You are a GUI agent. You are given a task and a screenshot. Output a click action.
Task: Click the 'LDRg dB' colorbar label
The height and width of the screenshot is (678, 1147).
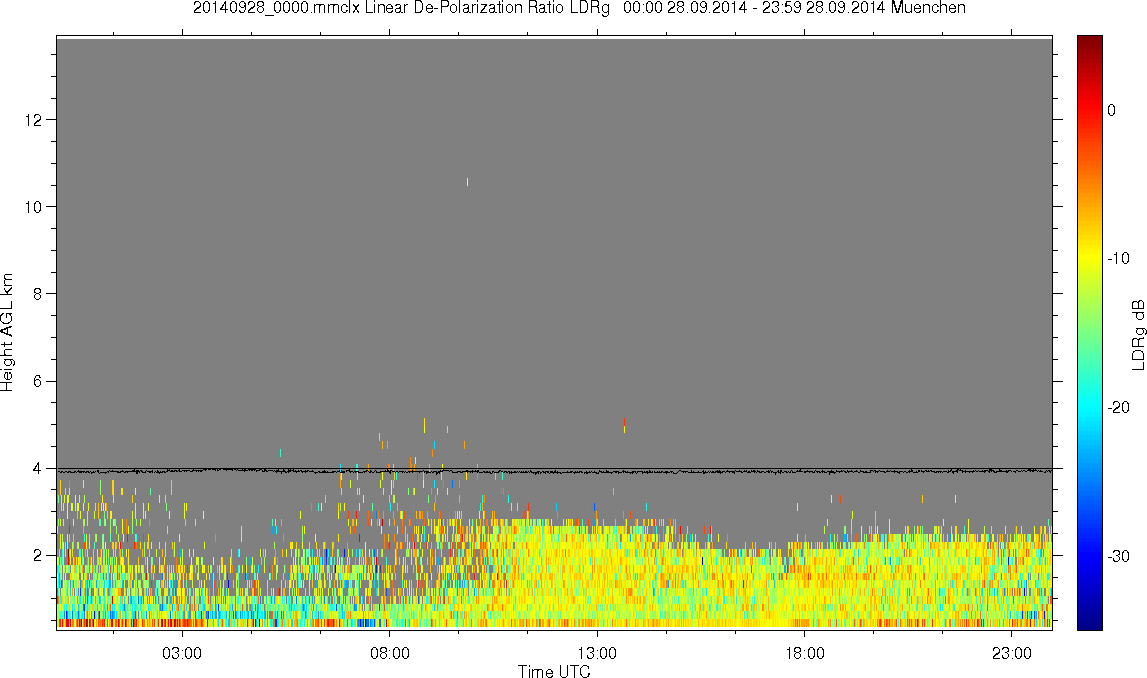(x=1137, y=334)
